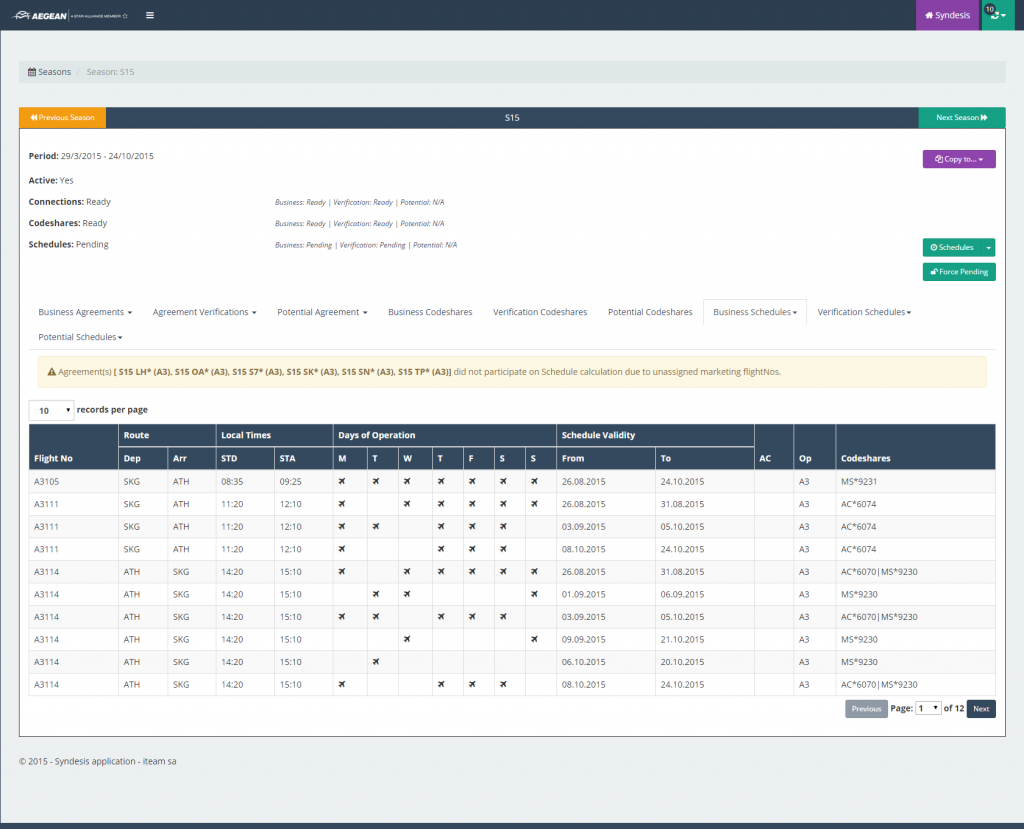Switch to the Verification Codeshares tab
This screenshot has height=829, width=1024.
click(540, 311)
